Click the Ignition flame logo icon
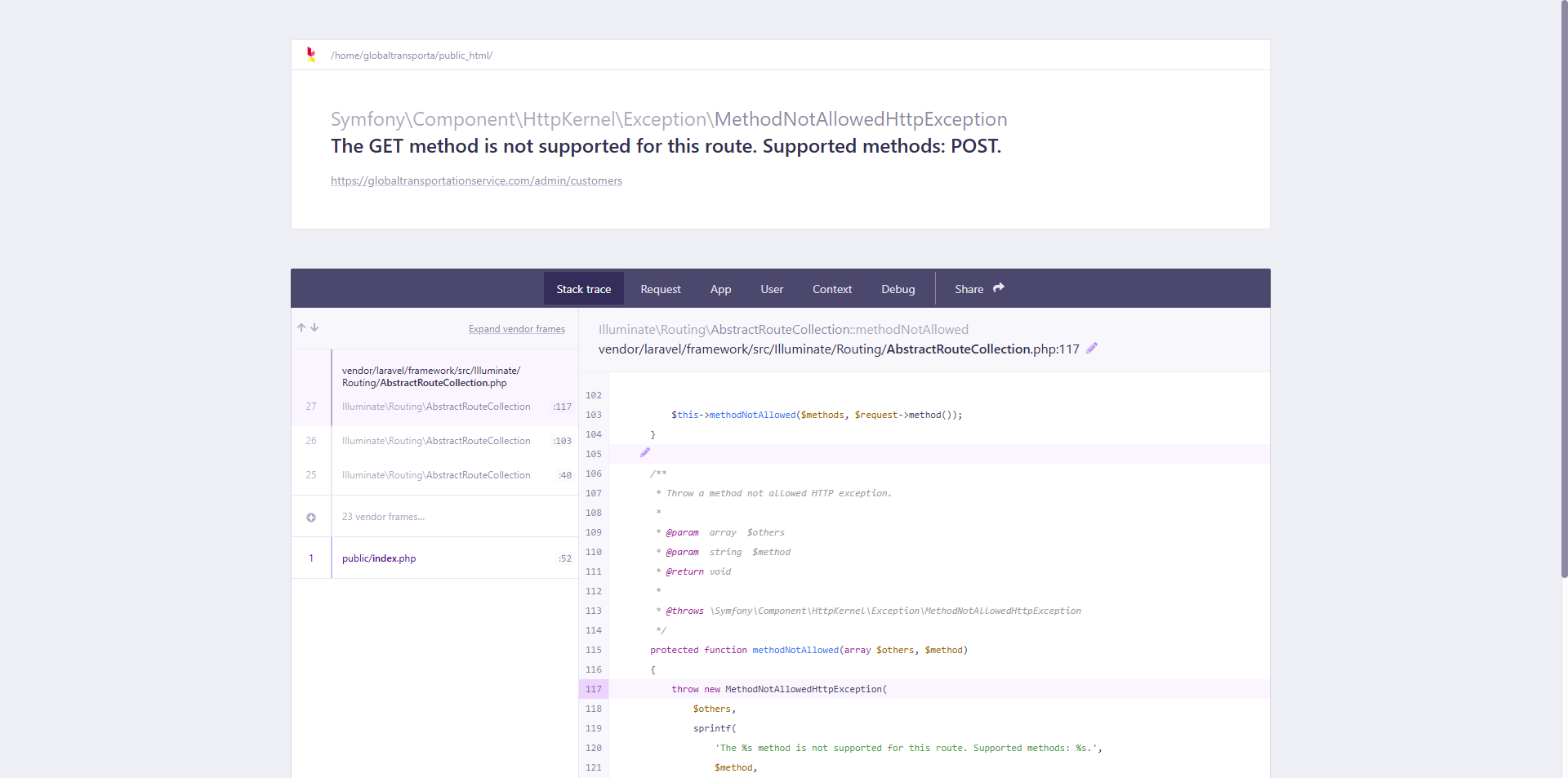The width and height of the screenshot is (1568, 778). [x=310, y=55]
